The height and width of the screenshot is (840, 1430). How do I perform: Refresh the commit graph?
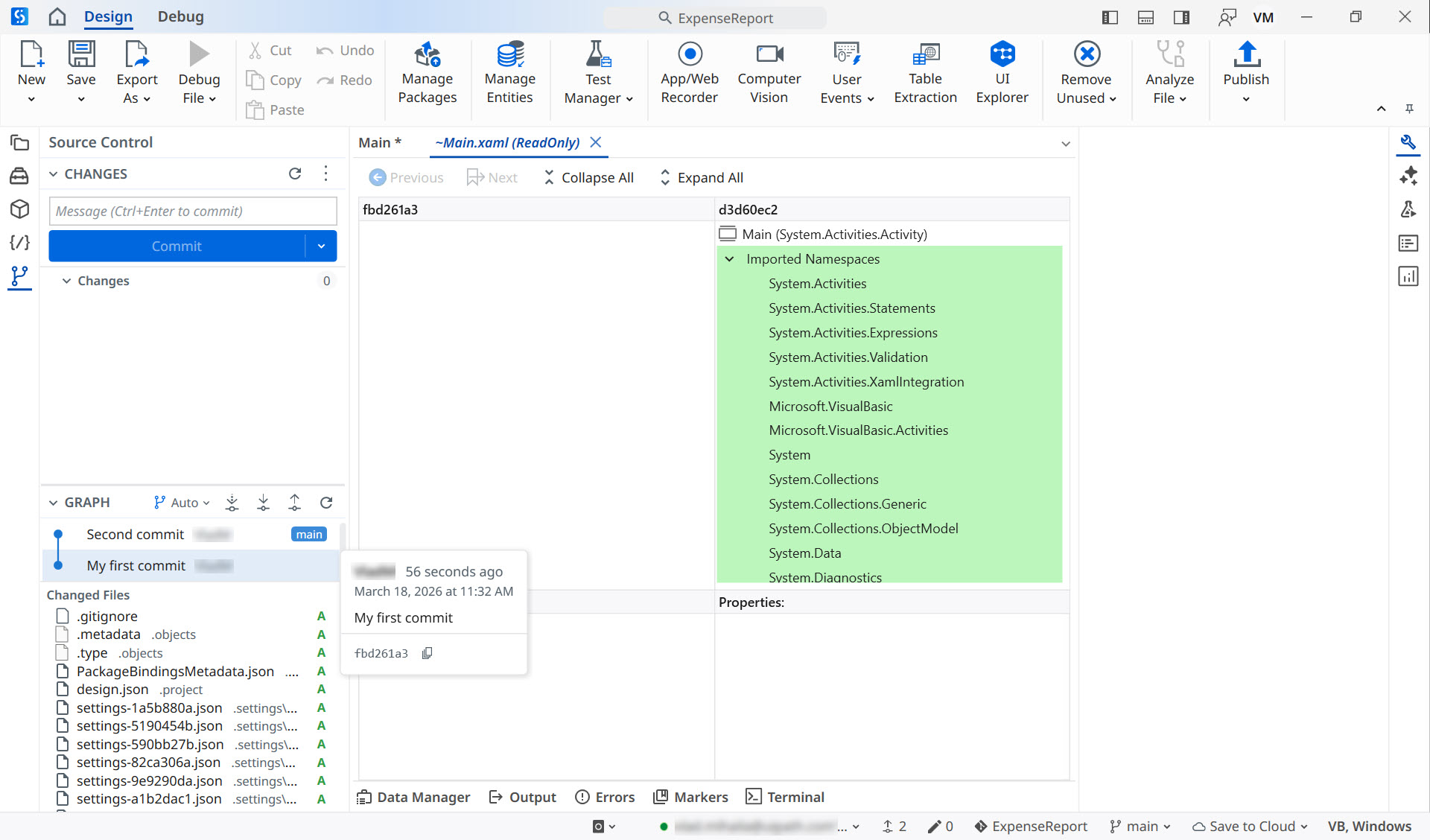pos(326,503)
